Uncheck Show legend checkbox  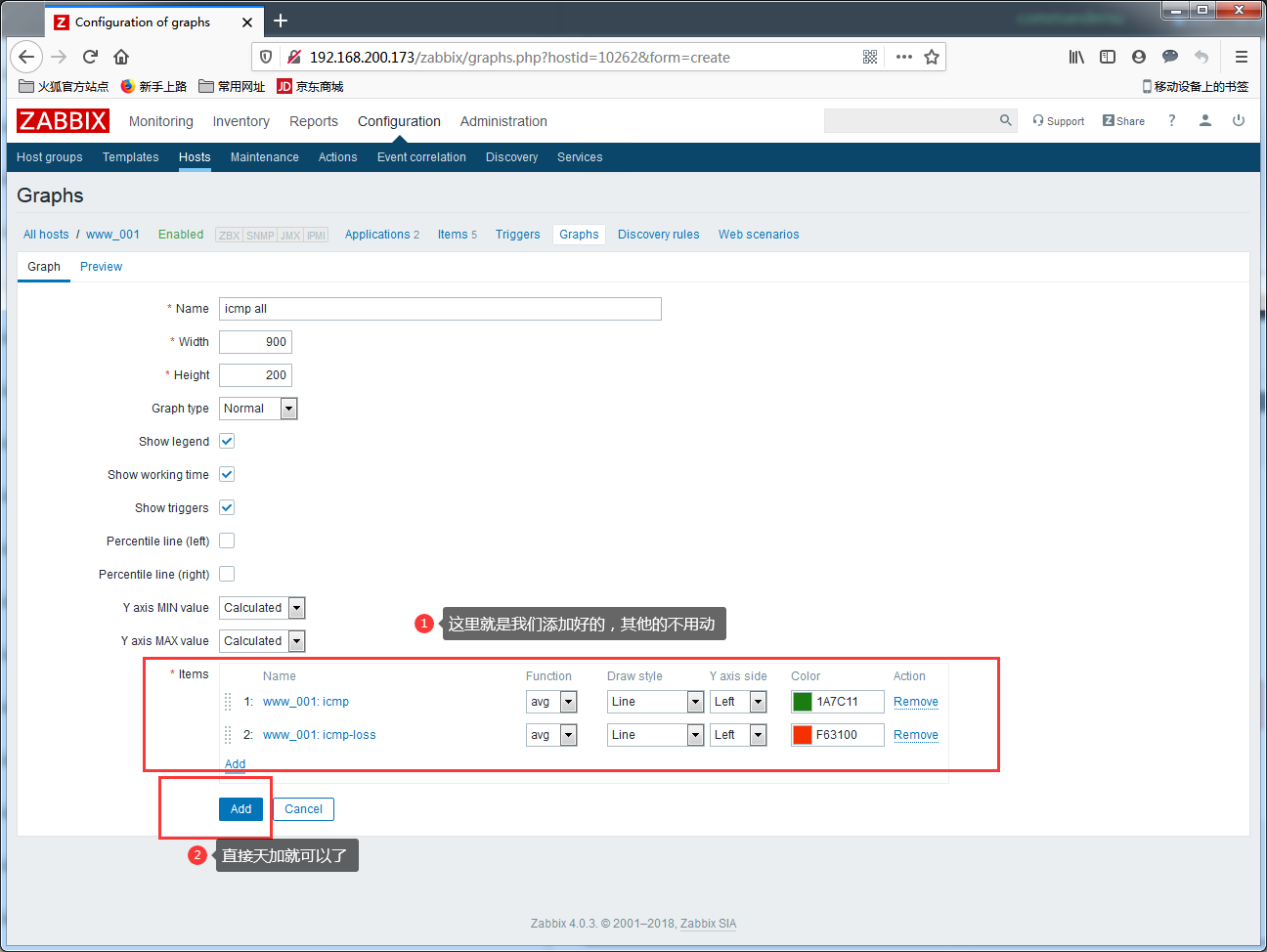tap(227, 441)
